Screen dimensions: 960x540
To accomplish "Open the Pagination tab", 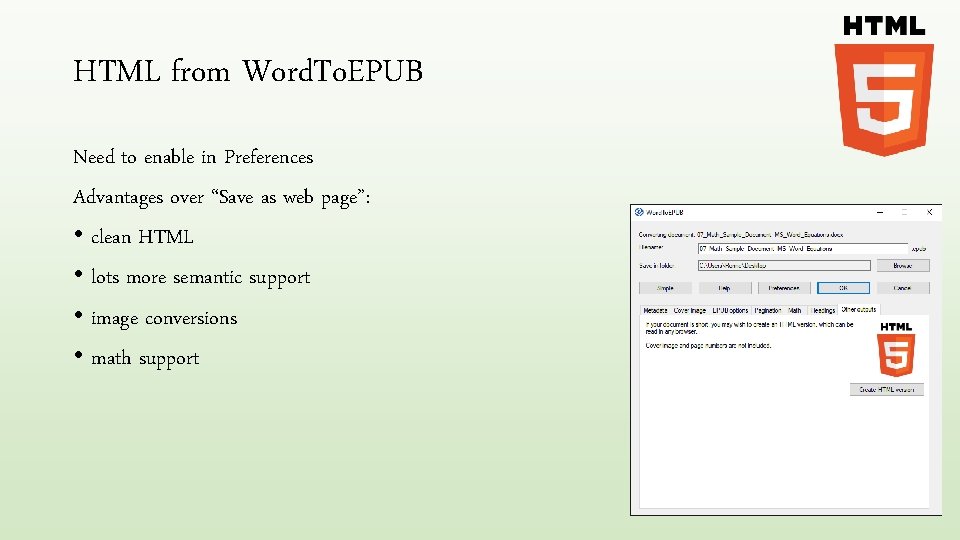I will tap(768, 310).
